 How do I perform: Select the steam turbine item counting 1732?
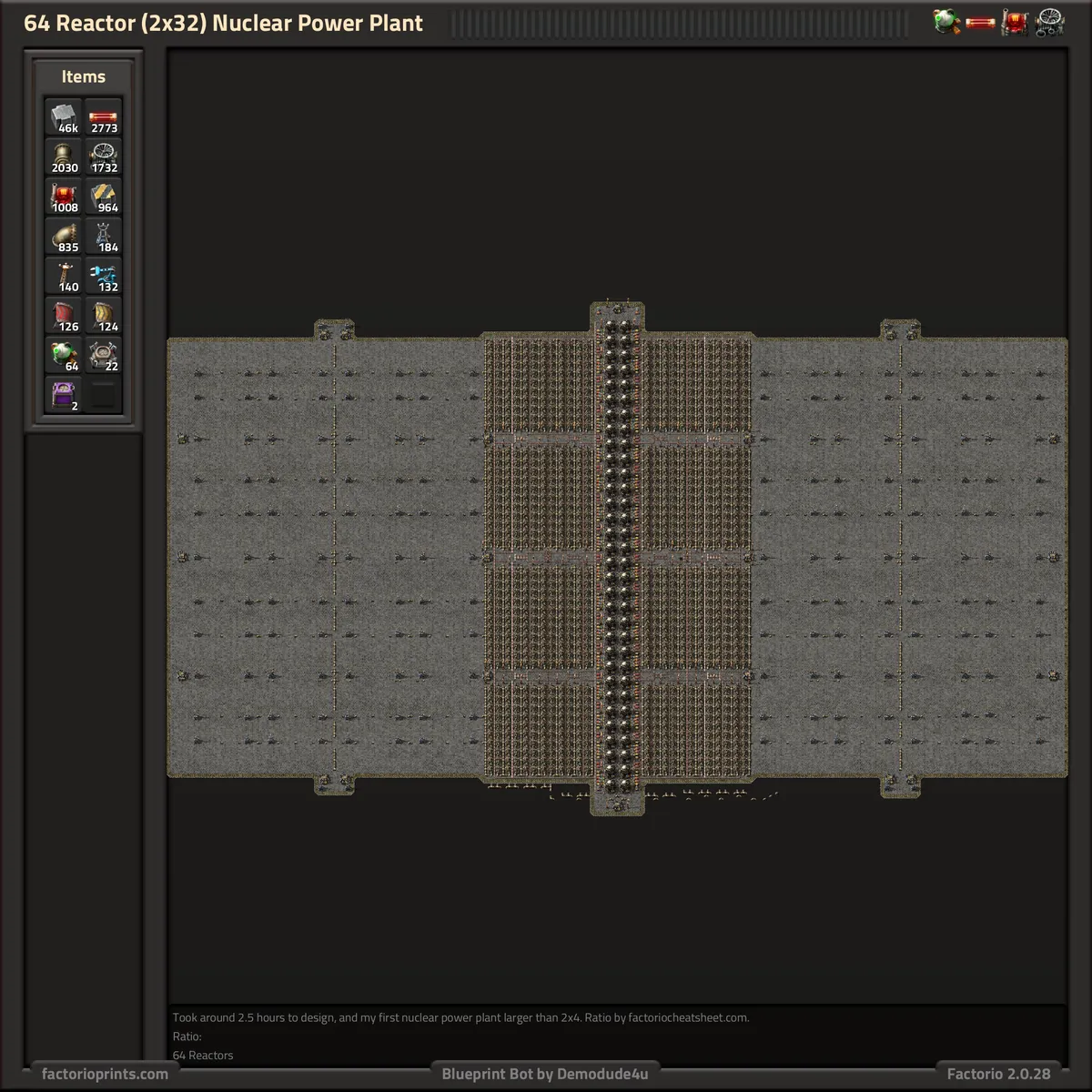pos(104,157)
